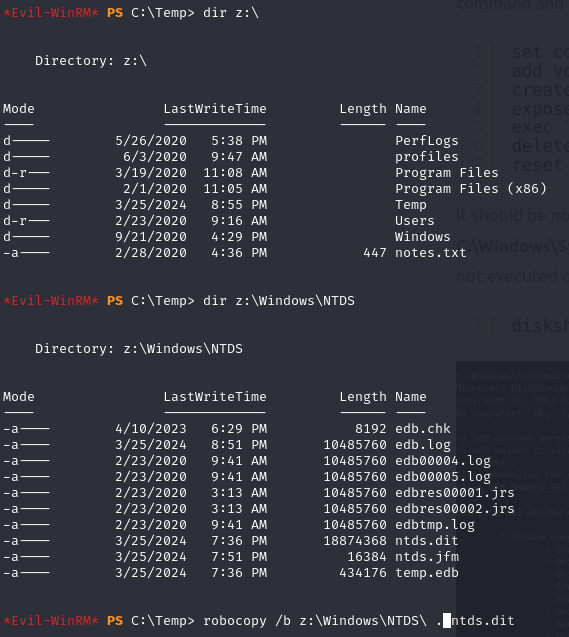Click the 447 length value
Viewport: 569px width, 637px height.
click(x=374, y=253)
